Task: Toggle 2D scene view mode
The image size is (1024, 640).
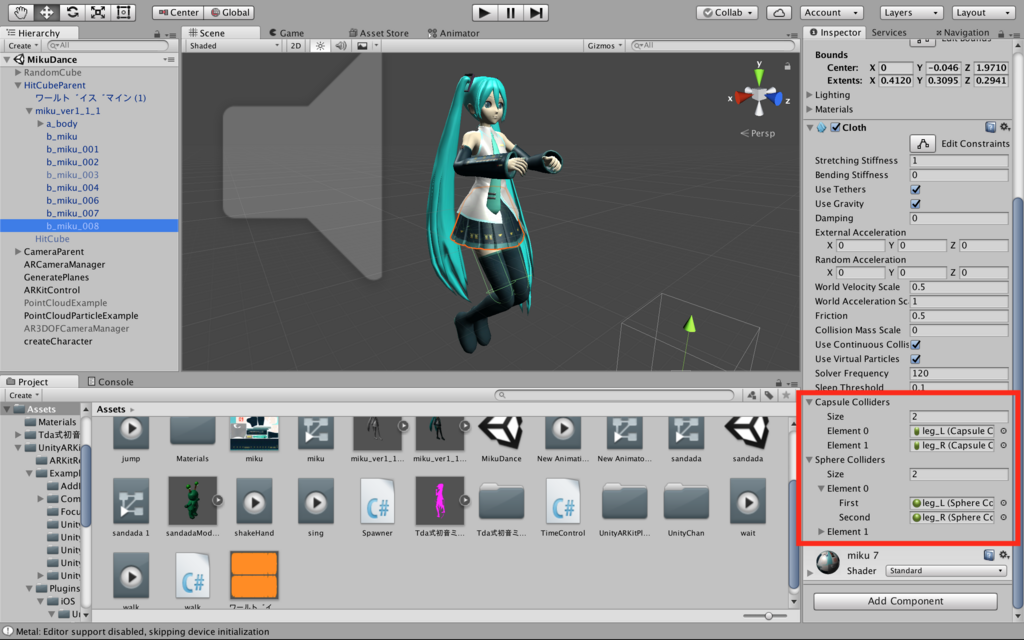Action: [x=296, y=46]
